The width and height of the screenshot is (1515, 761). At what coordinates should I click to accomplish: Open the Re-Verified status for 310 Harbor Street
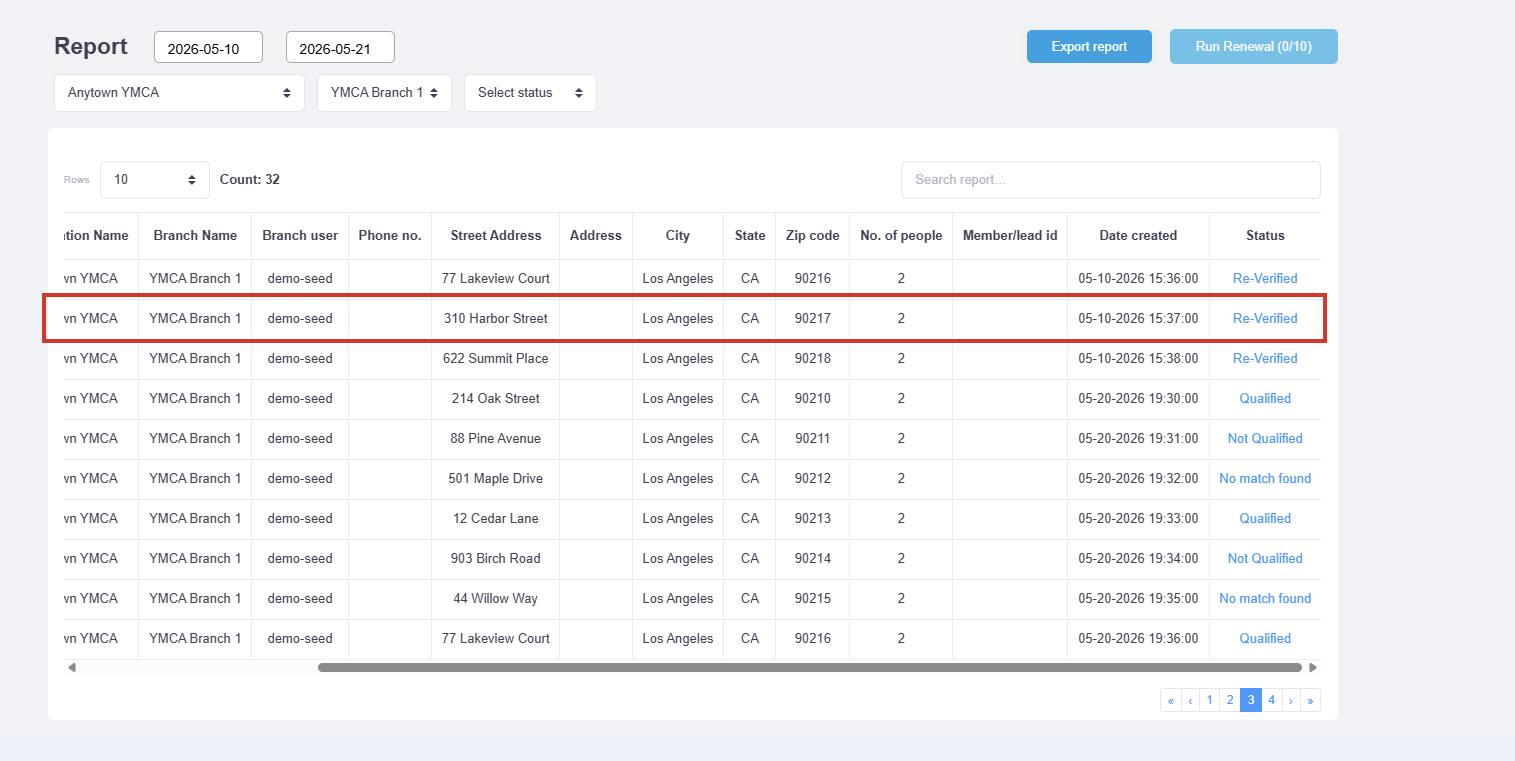(1265, 318)
